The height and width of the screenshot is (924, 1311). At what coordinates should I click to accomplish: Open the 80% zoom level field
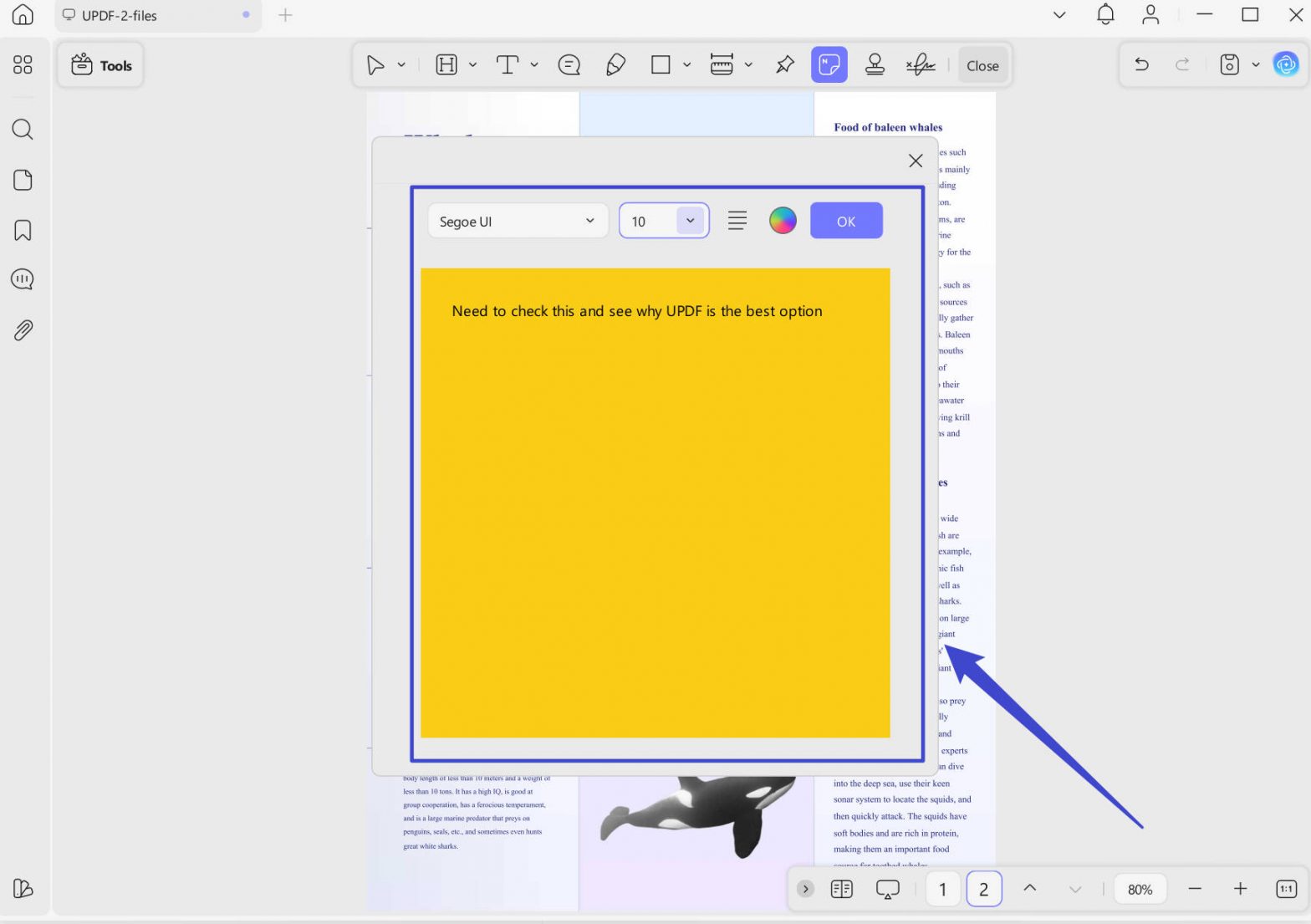click(1140, 889)
